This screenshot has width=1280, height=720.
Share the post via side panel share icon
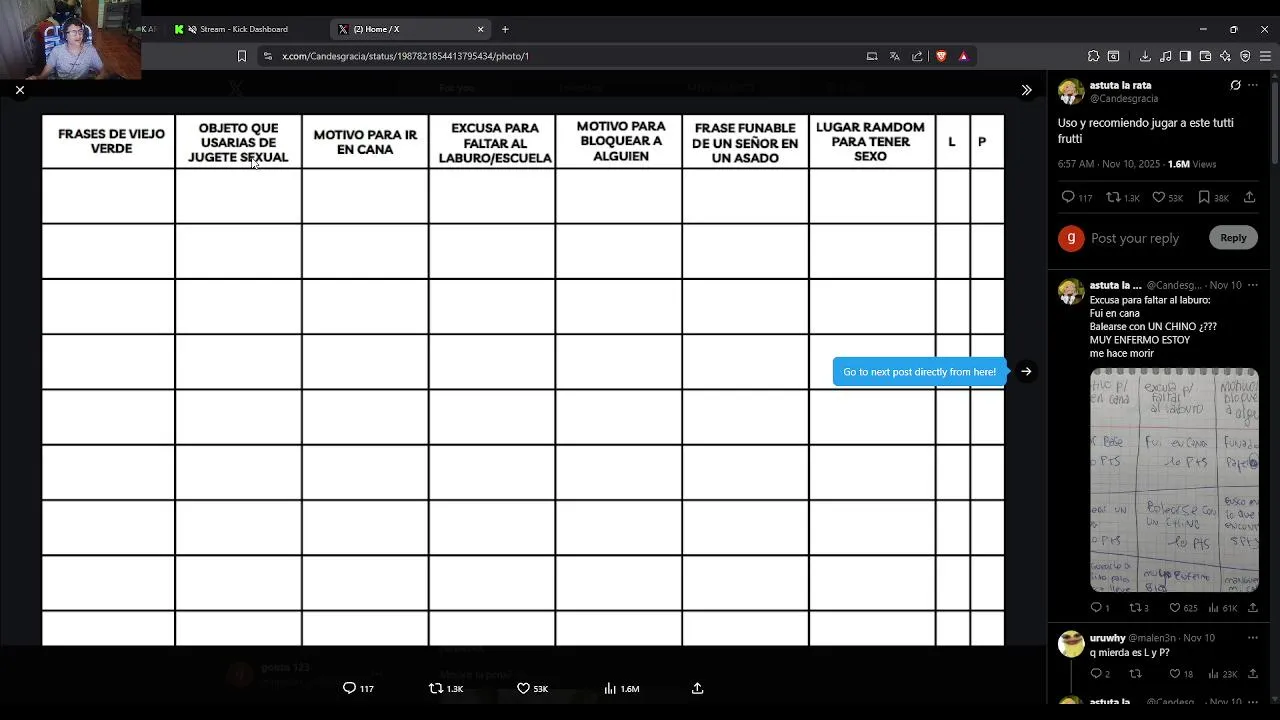(x=1250, y=198)
